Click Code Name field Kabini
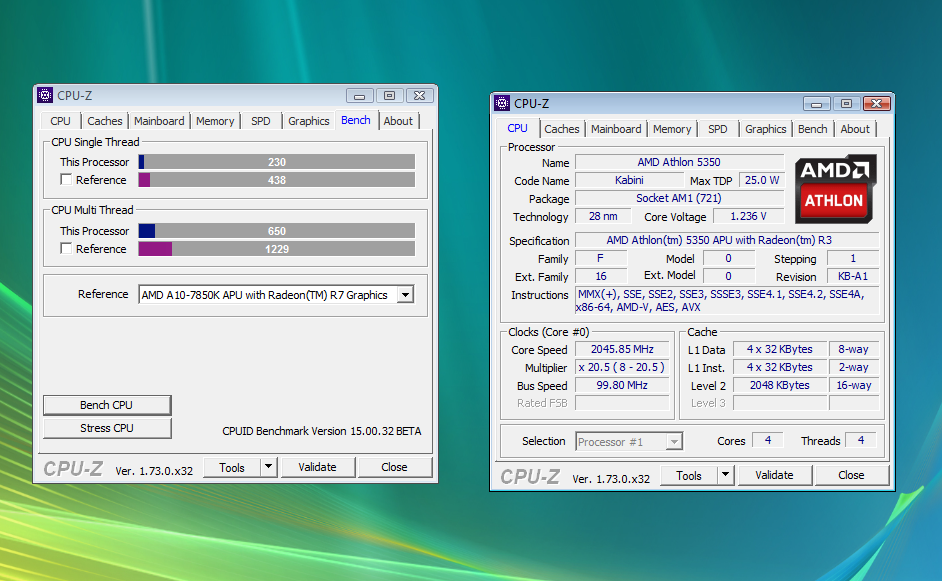 click(629, 180)
